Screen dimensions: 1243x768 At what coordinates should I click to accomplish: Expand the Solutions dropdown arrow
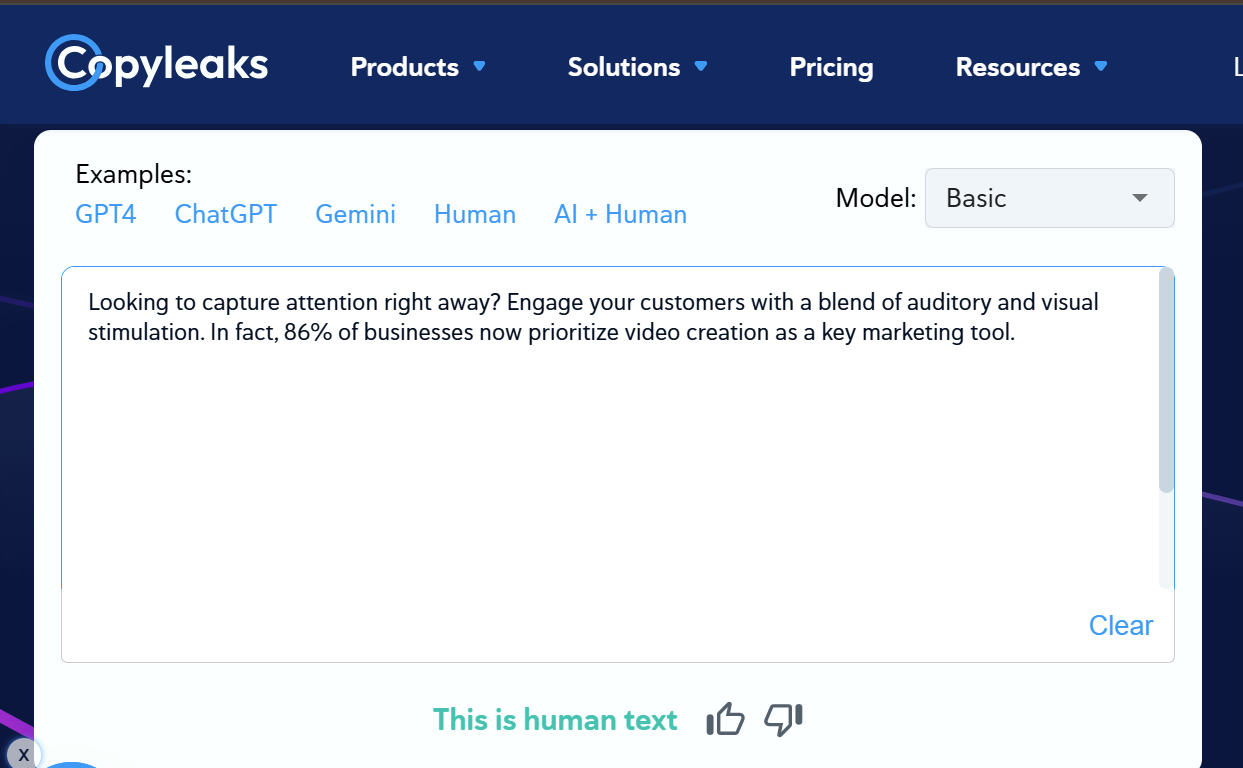click(x=701, y=66)
